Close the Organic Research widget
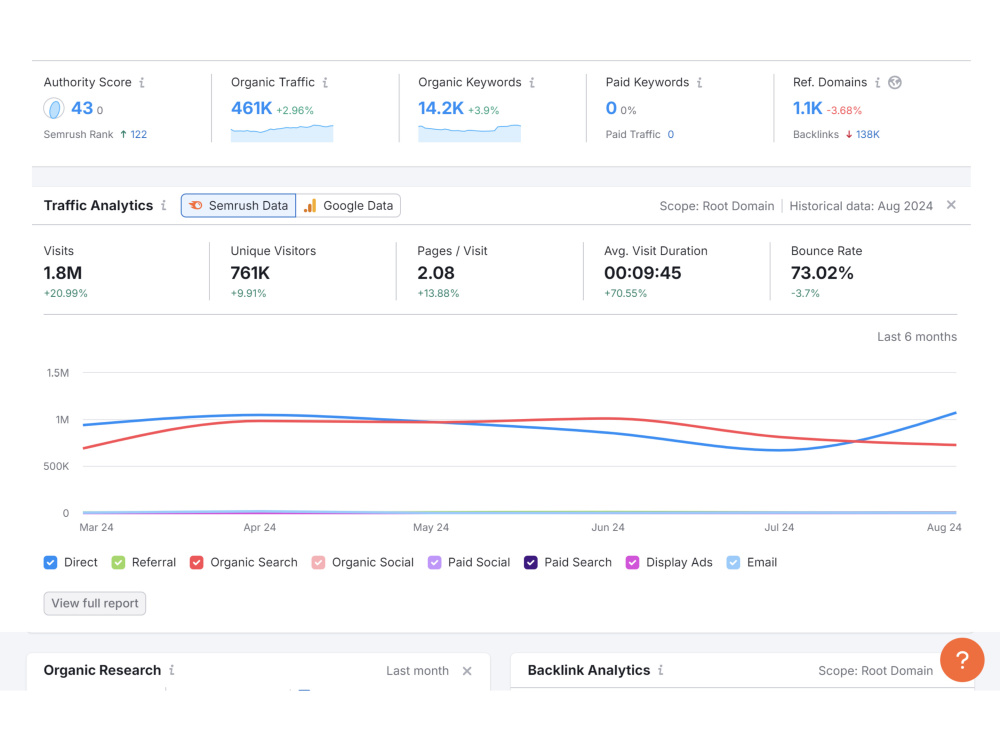Screen dimensions: 1000x750 467,671
